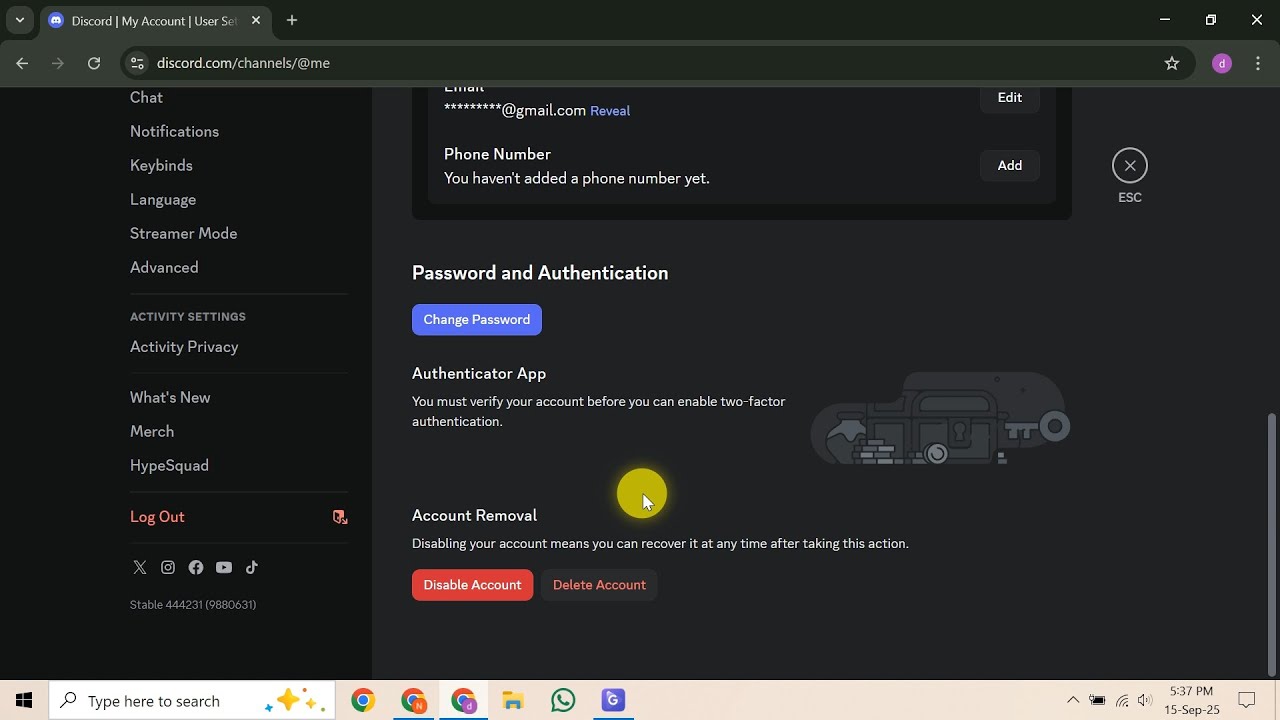The height and width of the screenshot is (720, 1280).
Task: Open the purple G app in taskbar
Action: tap(613, 700)
